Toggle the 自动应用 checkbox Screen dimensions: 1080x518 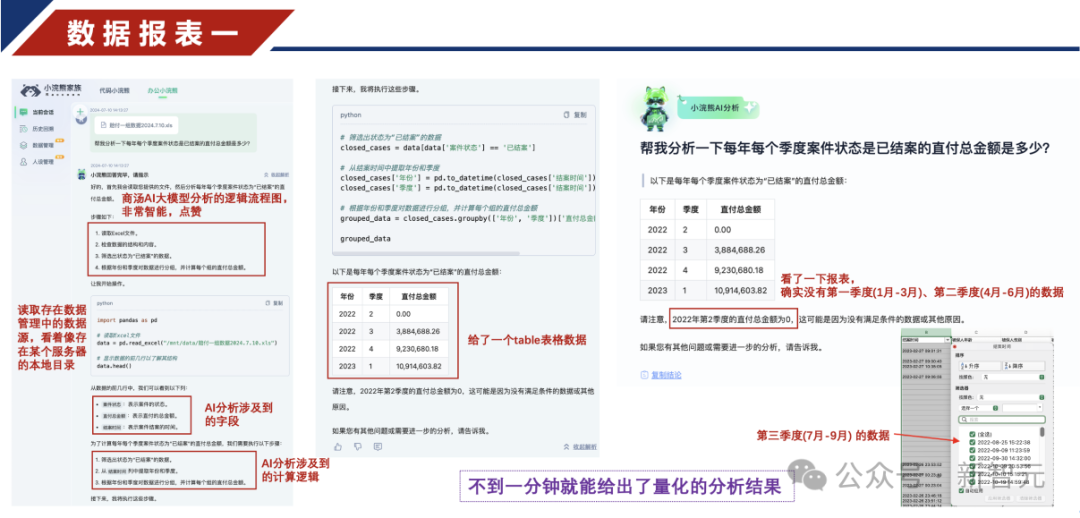(962, 490)
